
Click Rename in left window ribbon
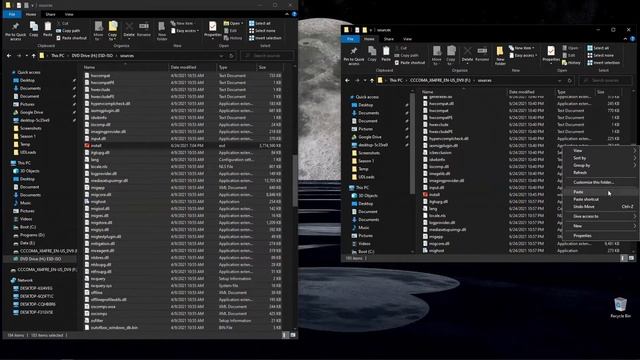click(144, 30)
